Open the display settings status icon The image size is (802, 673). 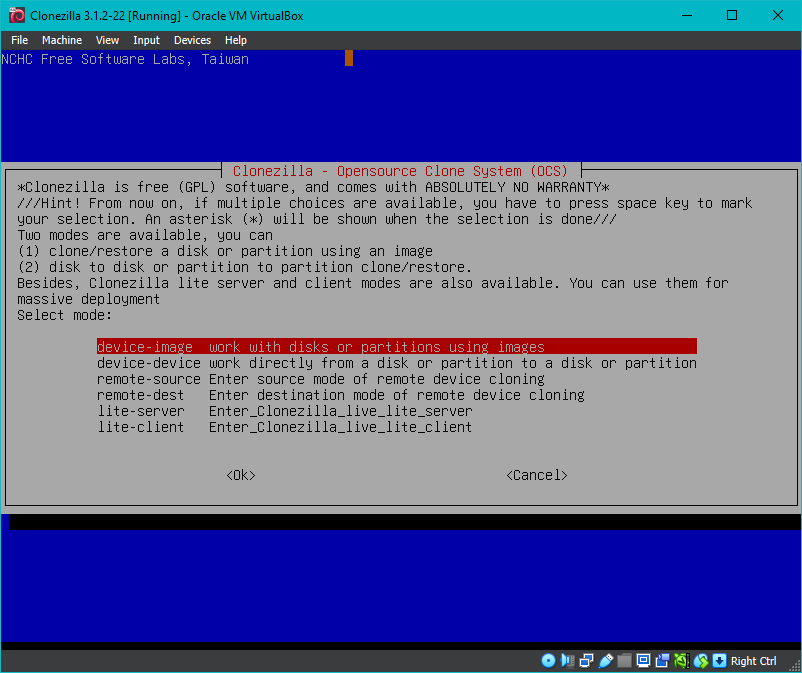[643, 661]
